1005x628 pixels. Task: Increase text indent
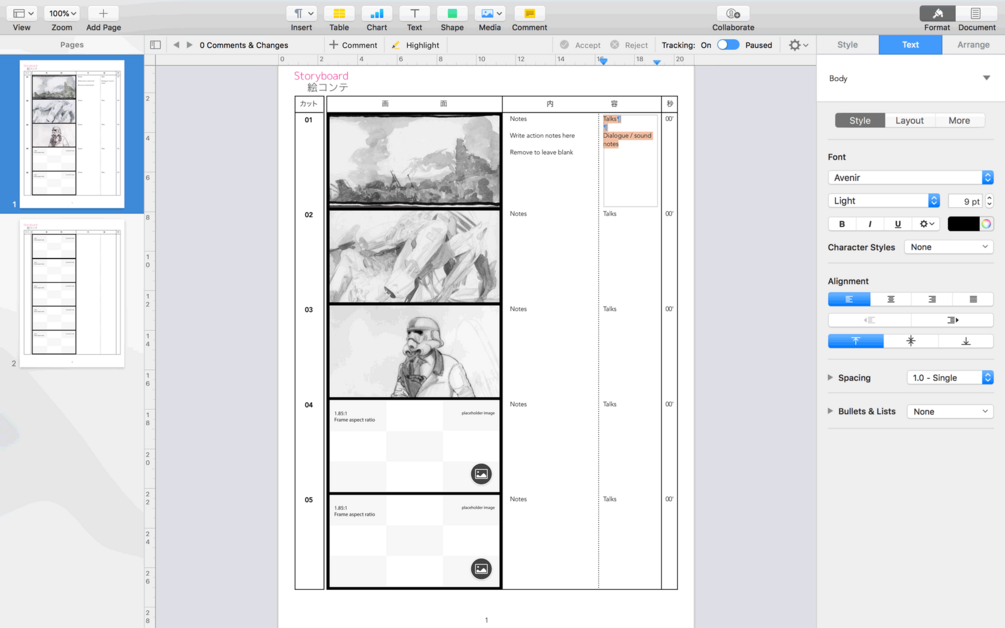[x=952, y=320]
